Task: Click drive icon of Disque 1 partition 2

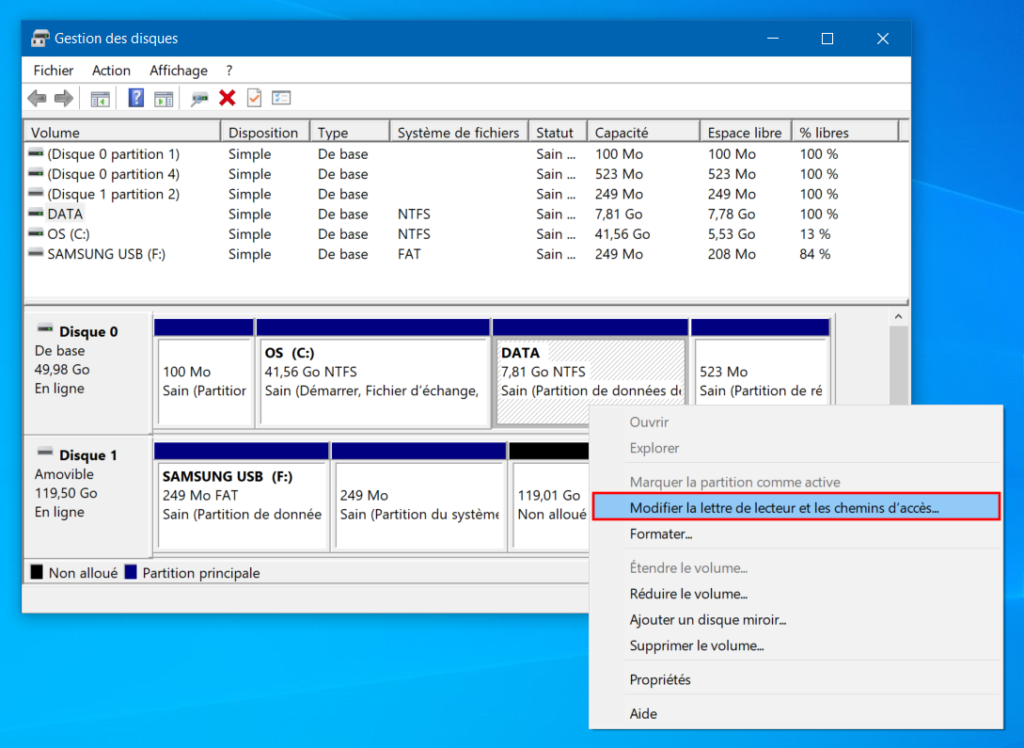Action: (36, 193)
